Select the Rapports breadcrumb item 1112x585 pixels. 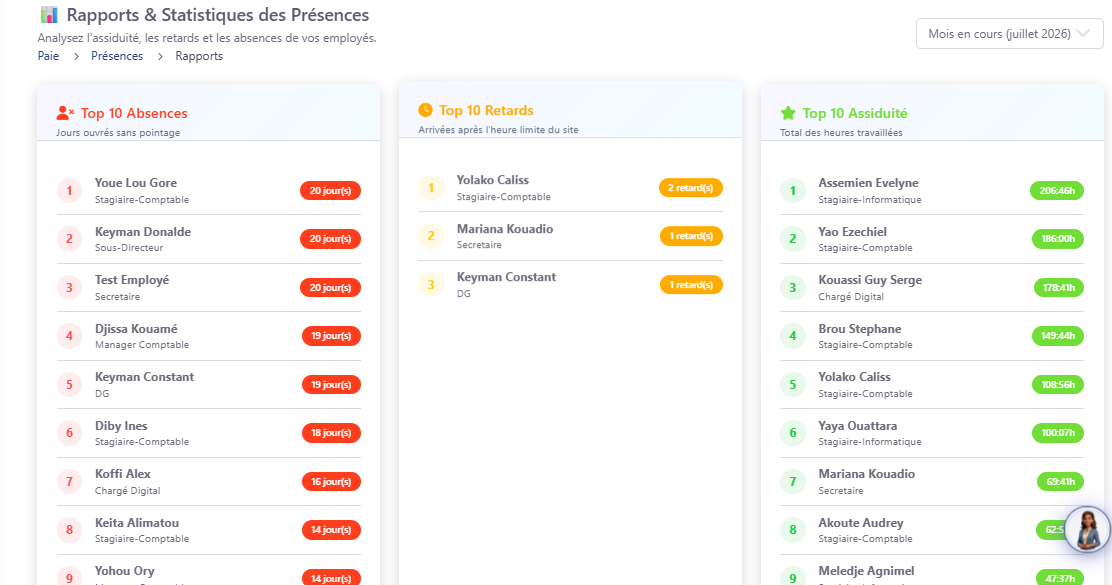199,56
